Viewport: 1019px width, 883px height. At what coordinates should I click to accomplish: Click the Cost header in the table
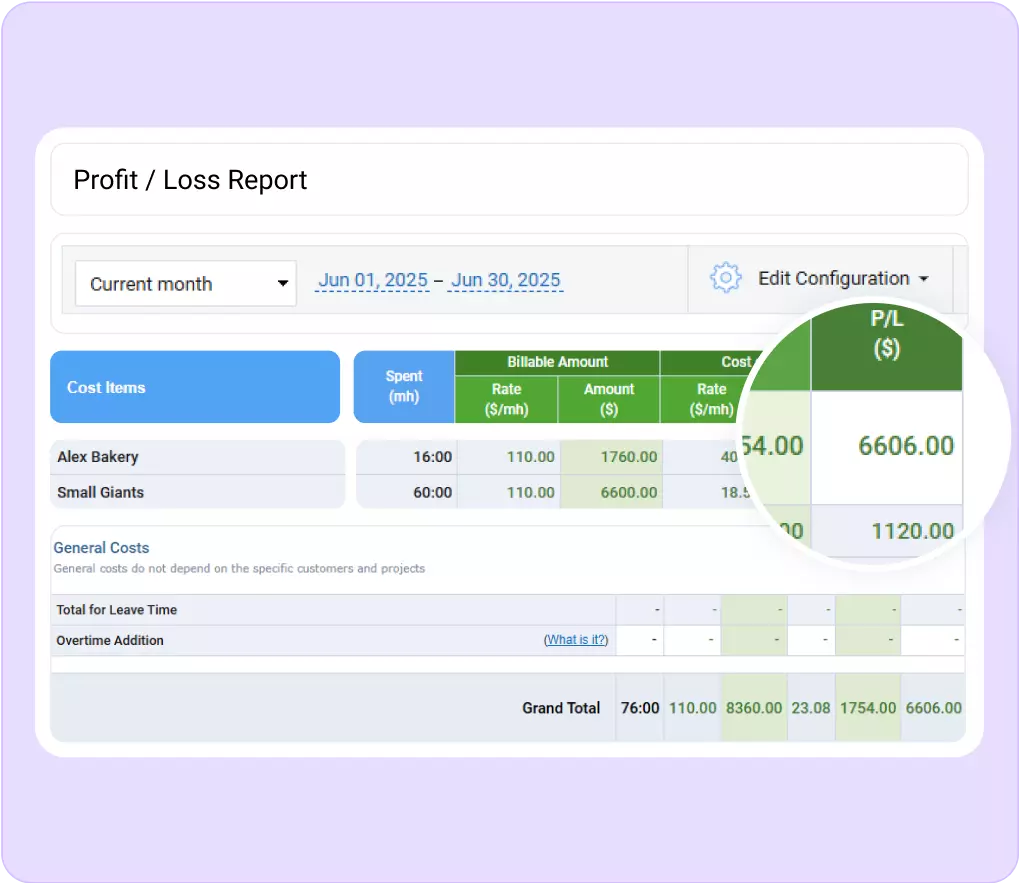(x=736, y=362)
